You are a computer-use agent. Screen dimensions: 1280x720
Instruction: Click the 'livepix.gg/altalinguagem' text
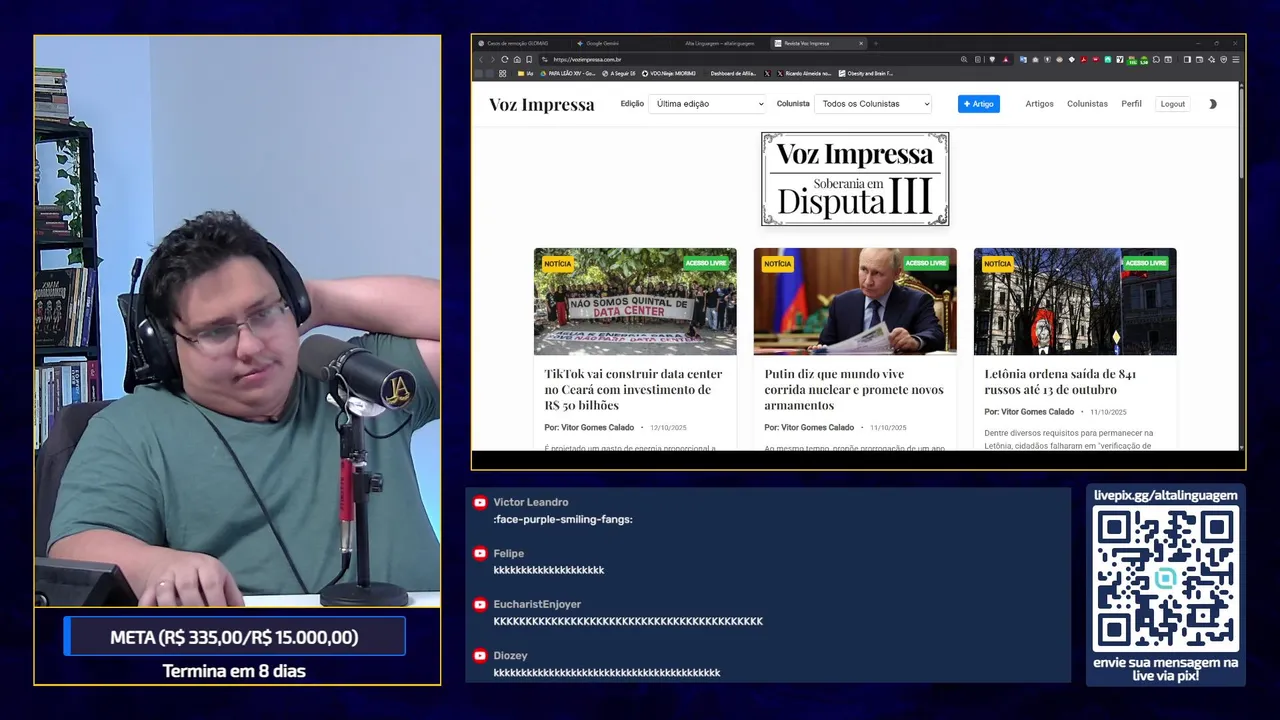tap(1166, 495)
